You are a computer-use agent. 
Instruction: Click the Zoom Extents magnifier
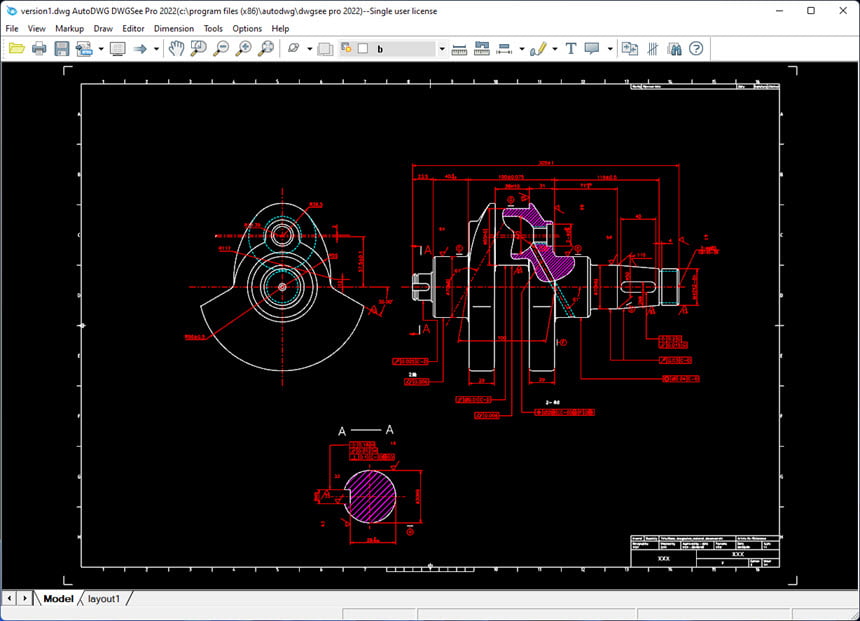[266, 49]
